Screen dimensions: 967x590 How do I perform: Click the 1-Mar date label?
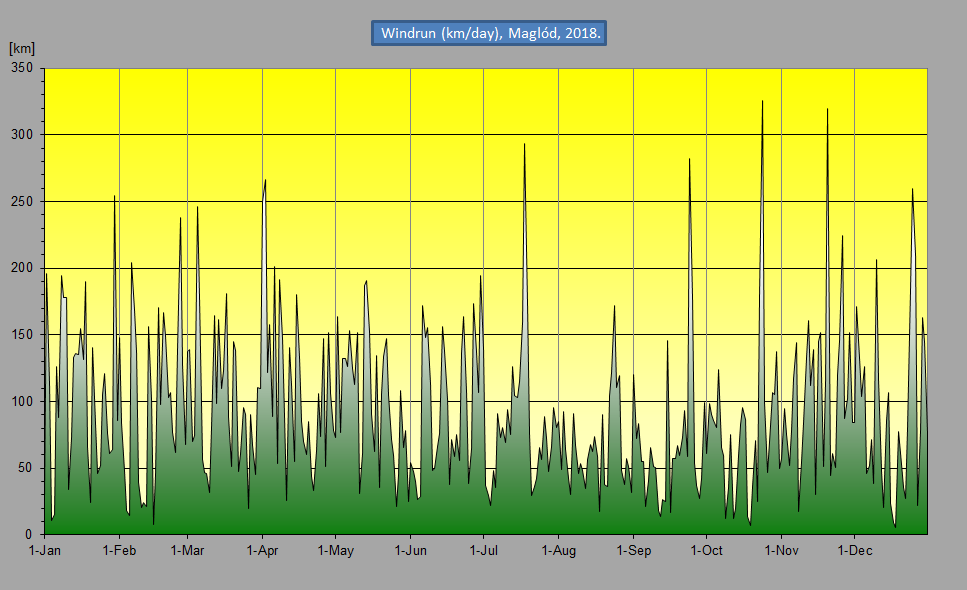[187, 551]
